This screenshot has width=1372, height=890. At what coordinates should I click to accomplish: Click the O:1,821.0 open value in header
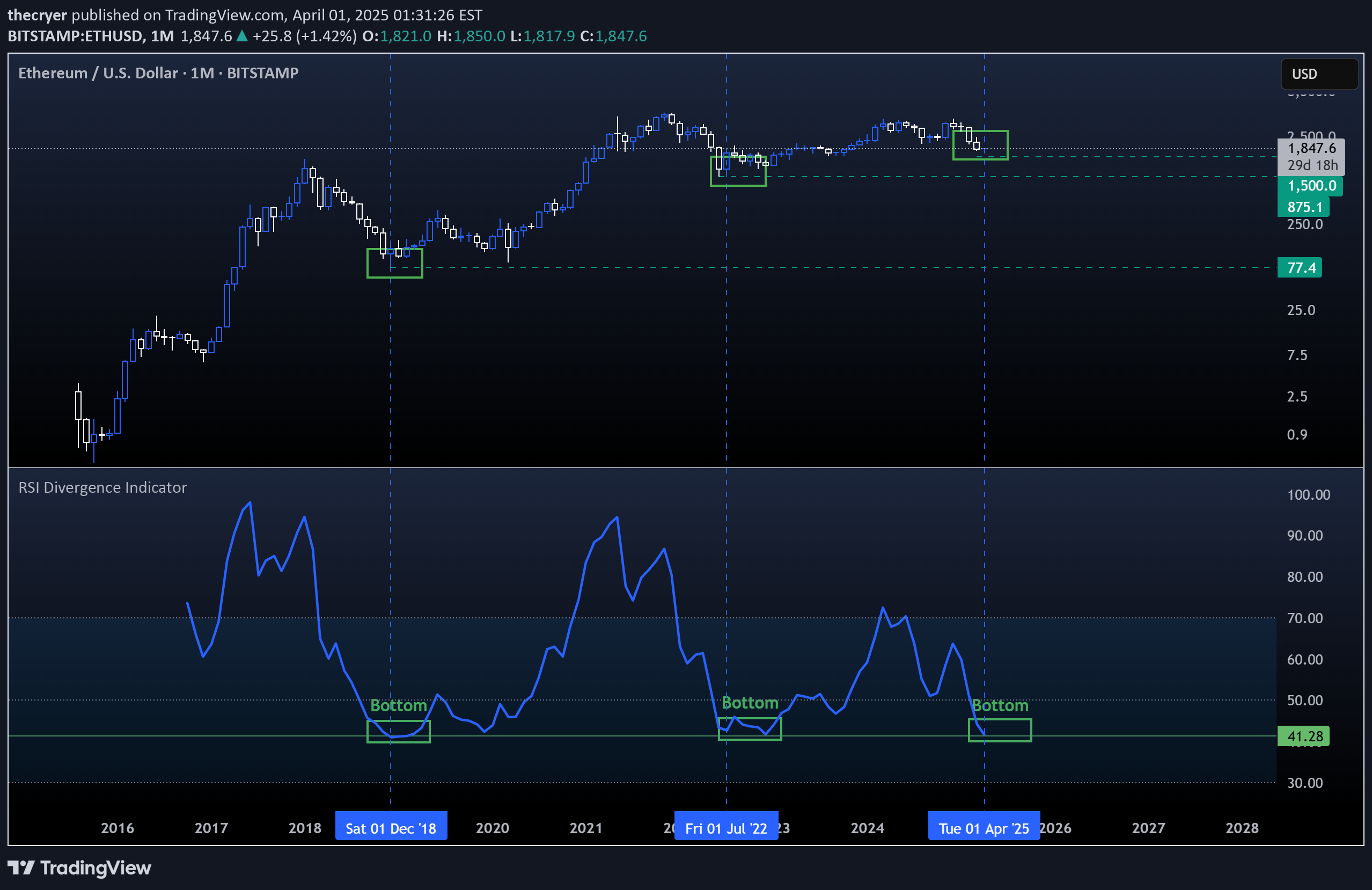coord(397,37)
